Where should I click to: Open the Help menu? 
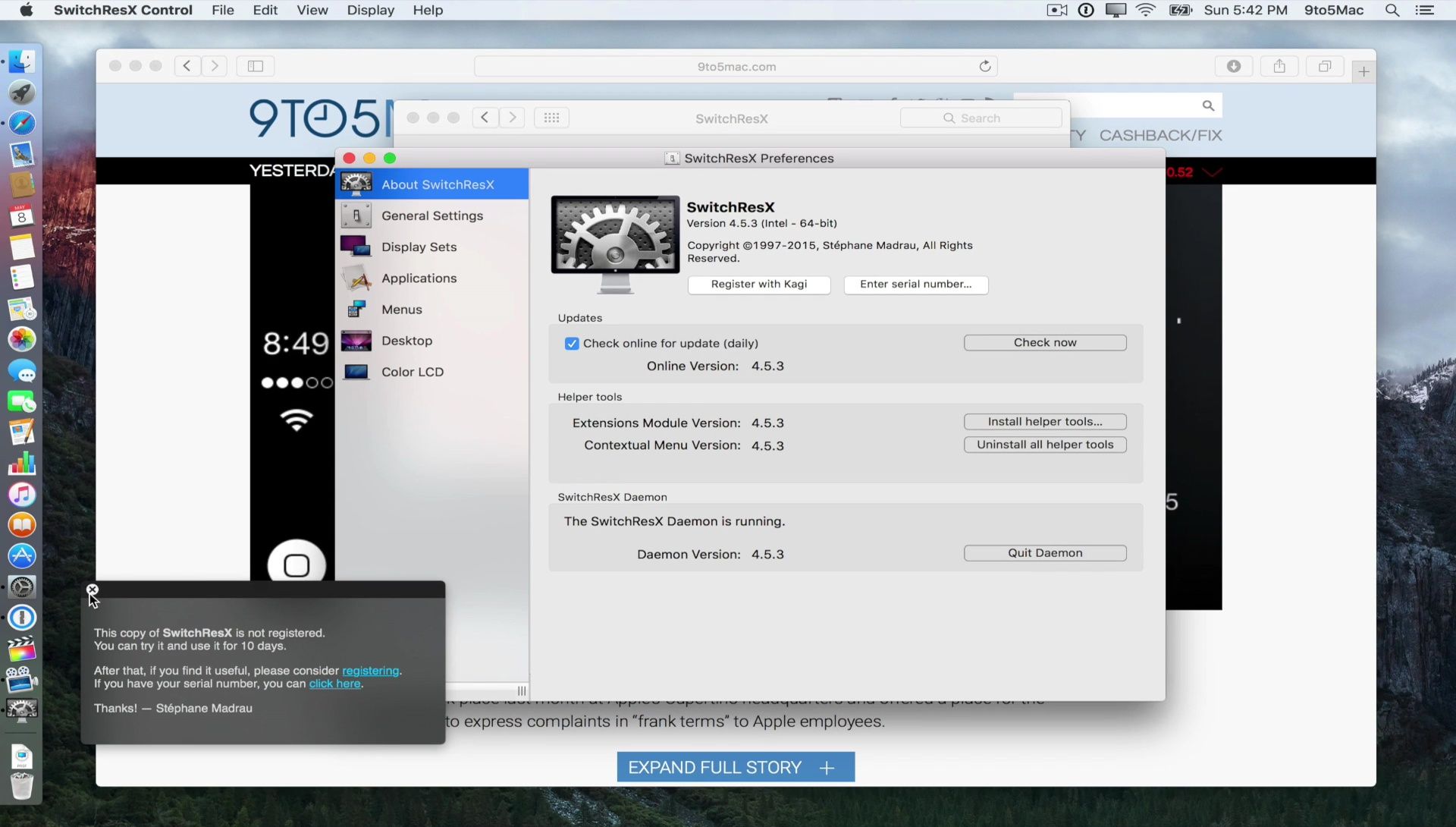coord(428,10)
